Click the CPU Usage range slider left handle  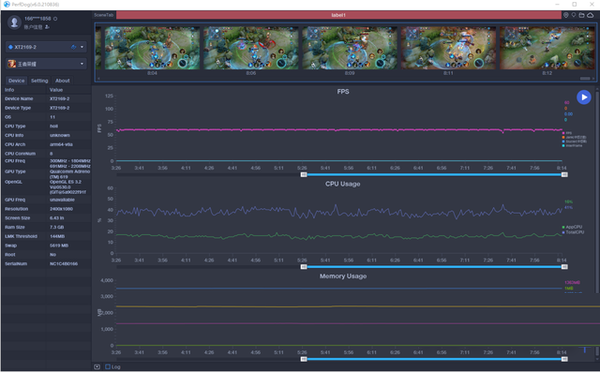[303, 267]
